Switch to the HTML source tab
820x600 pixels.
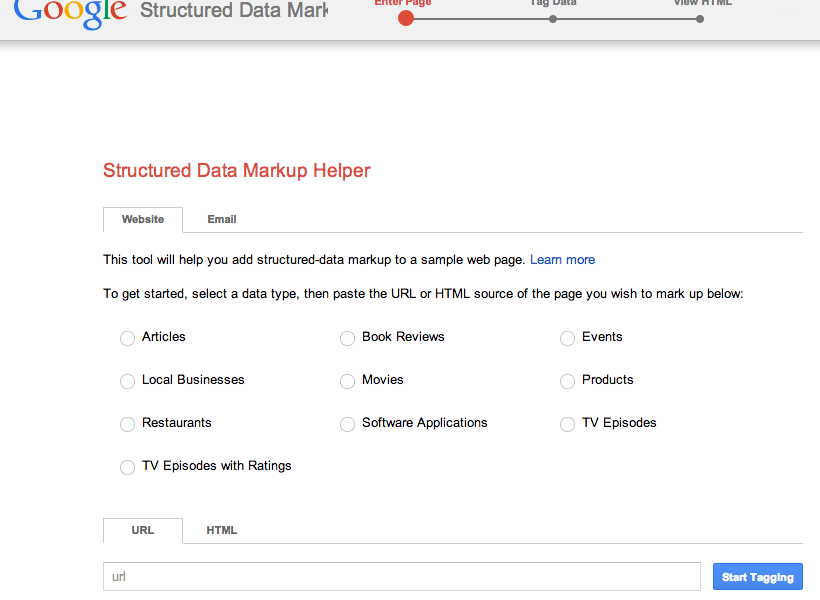[222, 530]
